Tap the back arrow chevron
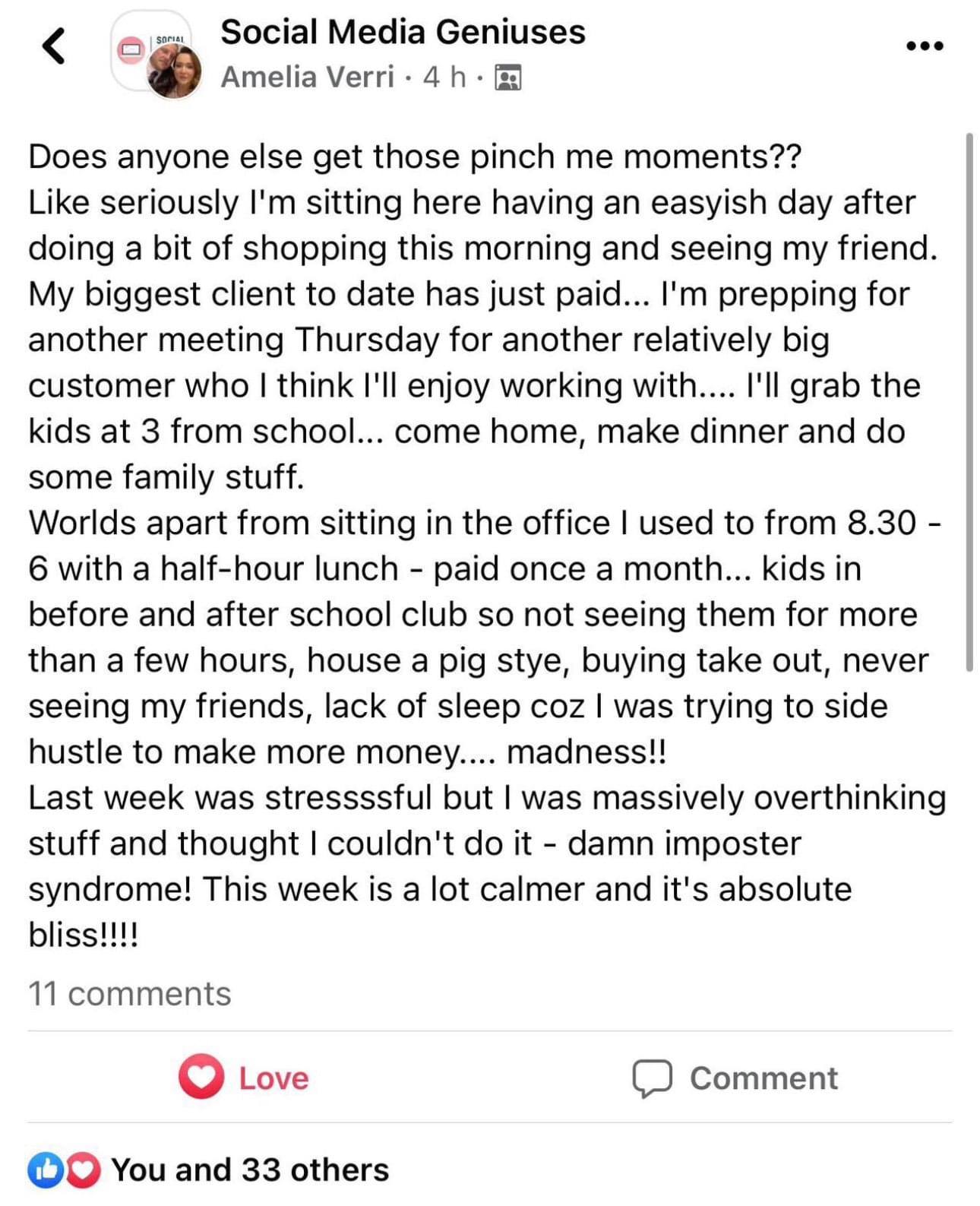Viewport: 980px width, 1206px height. (x=53, y=46)
